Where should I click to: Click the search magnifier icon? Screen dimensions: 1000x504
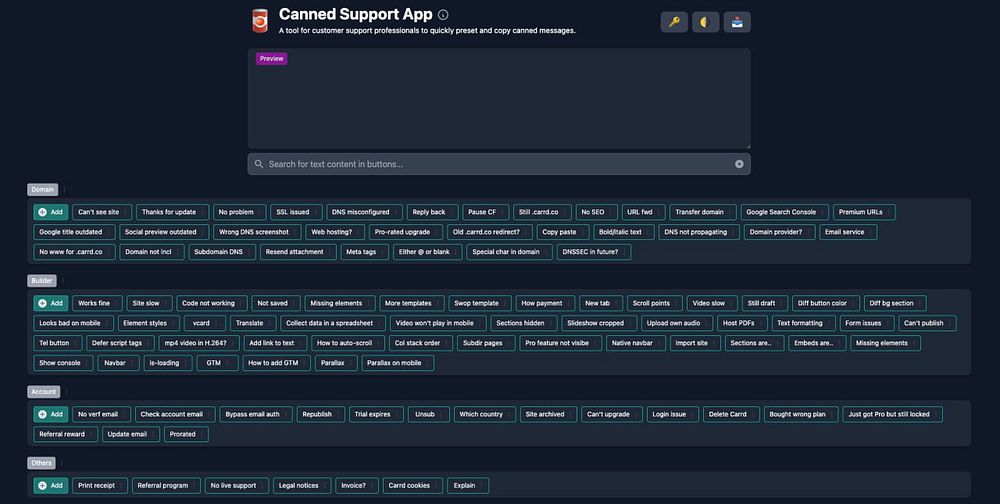point(259,164)
